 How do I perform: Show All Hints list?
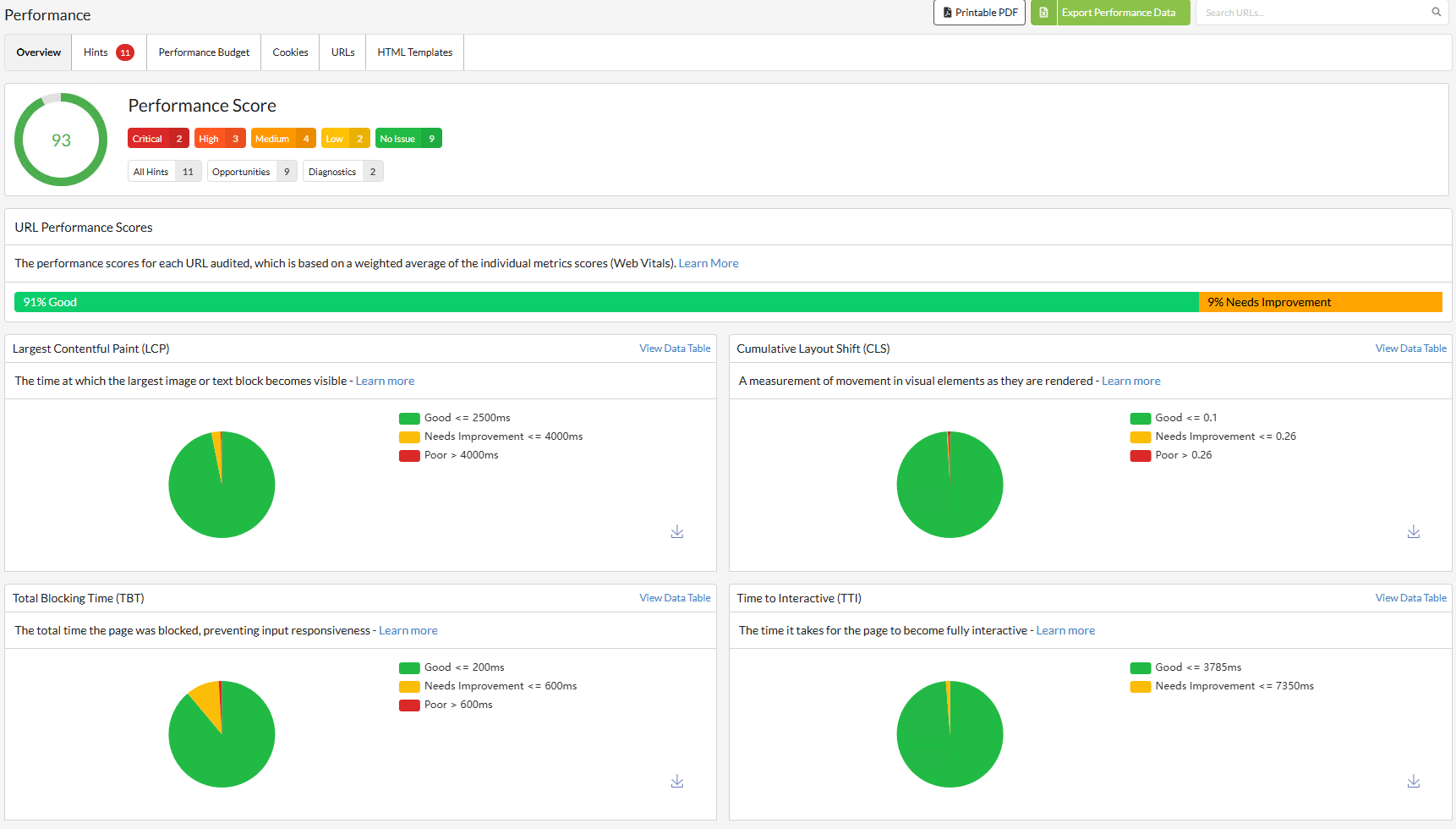165,172
